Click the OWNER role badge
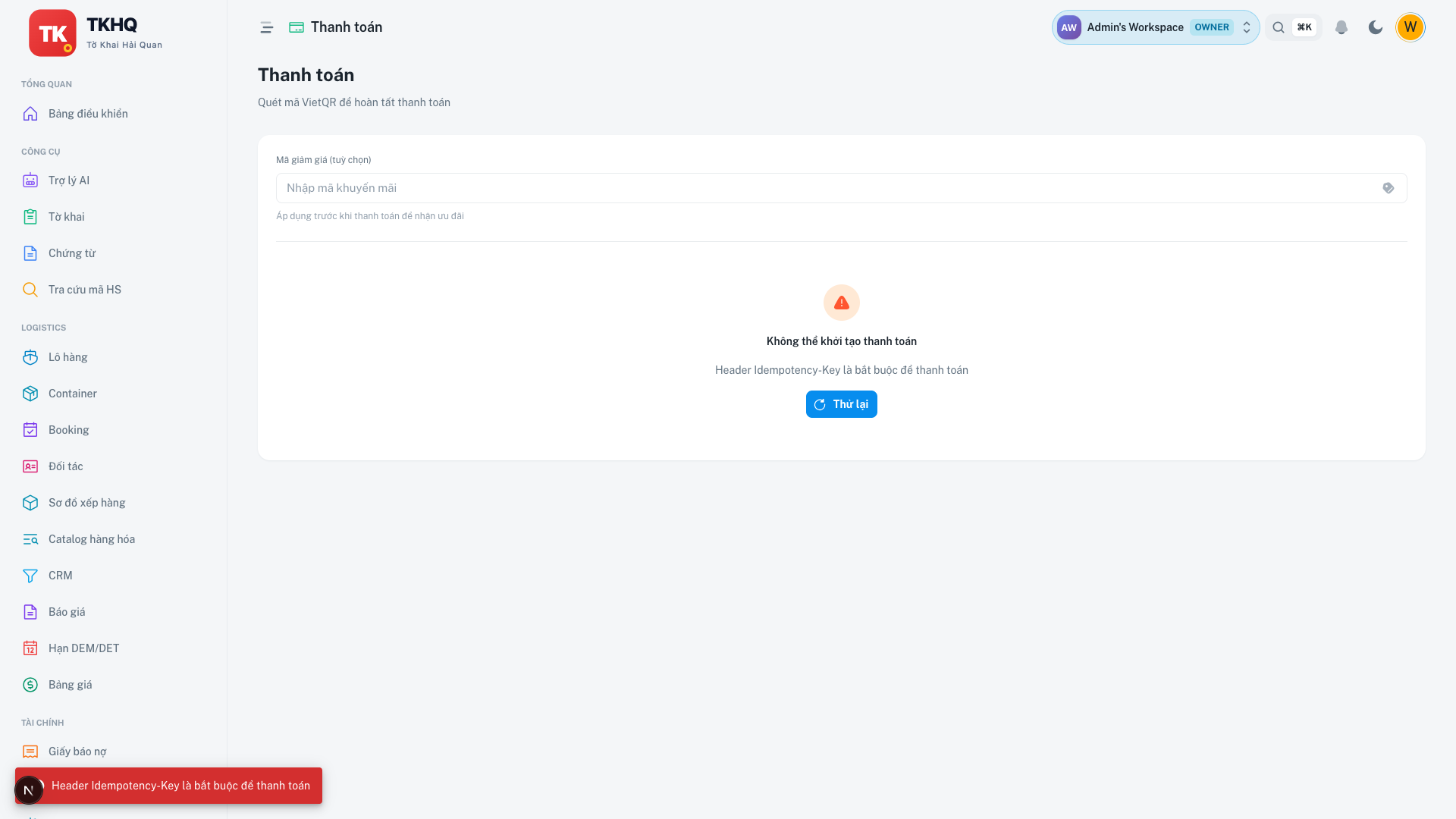This screenshot has width=1456, height=819. coord(1212,27)
